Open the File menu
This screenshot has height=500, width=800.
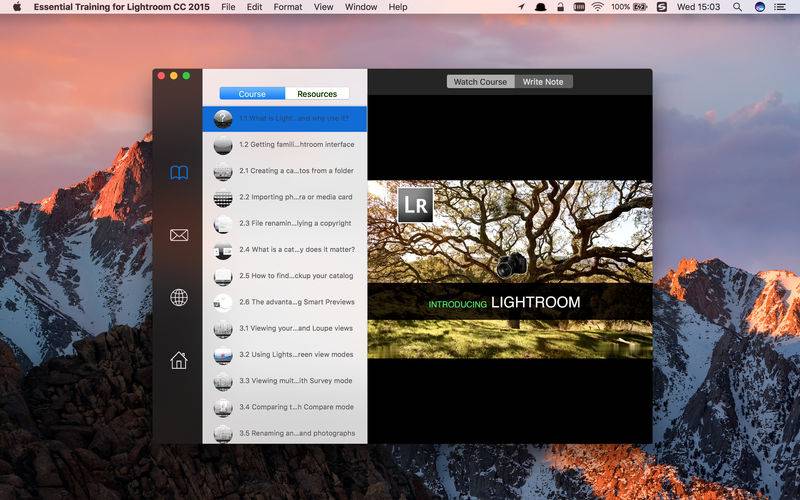coord(228,7)
